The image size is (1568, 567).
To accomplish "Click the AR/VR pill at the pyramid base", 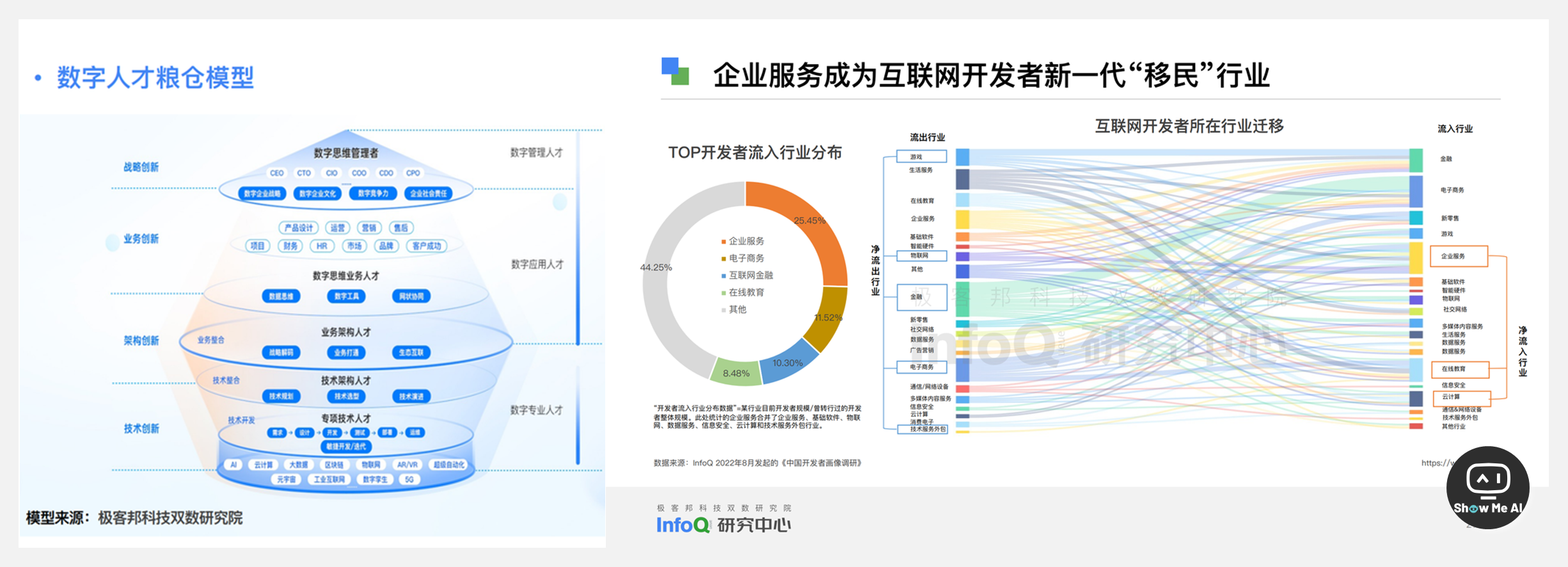I will pyautogui.click(x=407, y=465).
